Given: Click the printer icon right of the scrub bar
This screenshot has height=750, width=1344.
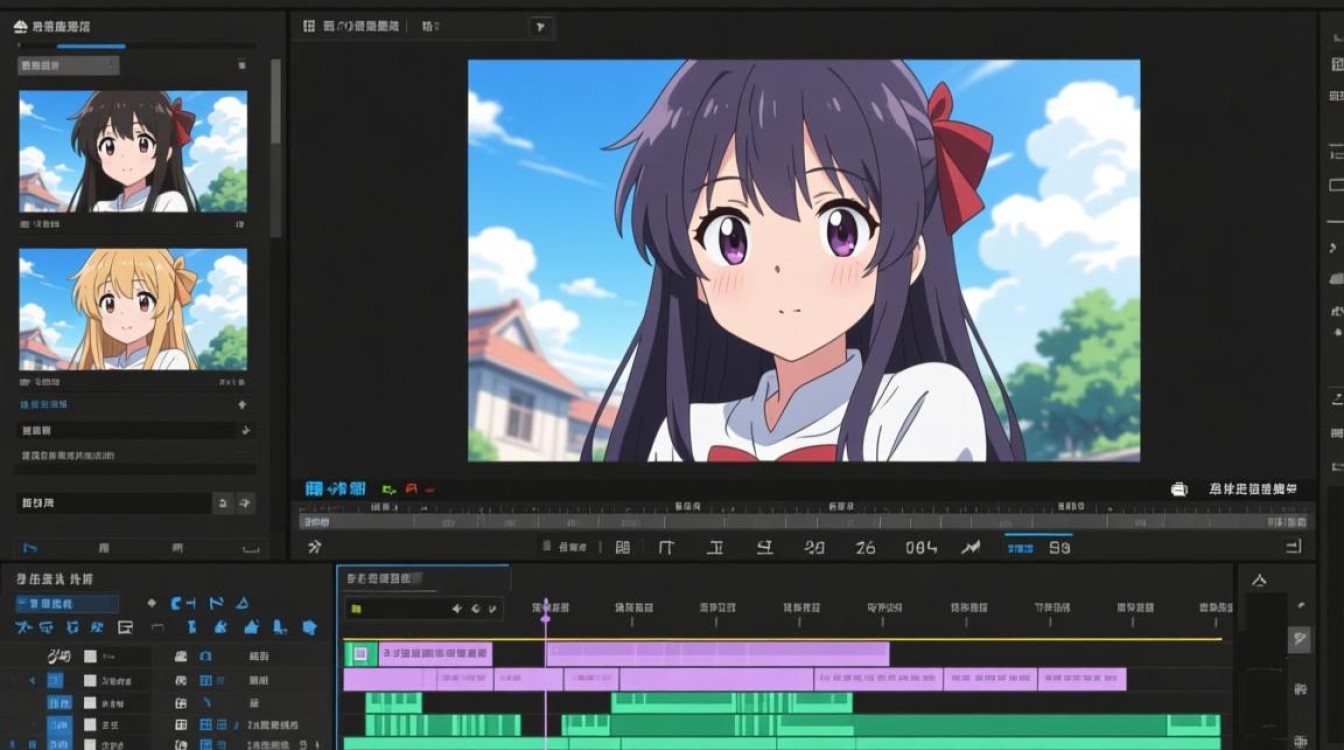Looking at the screenshot, I should click(x=1179, y=489).
